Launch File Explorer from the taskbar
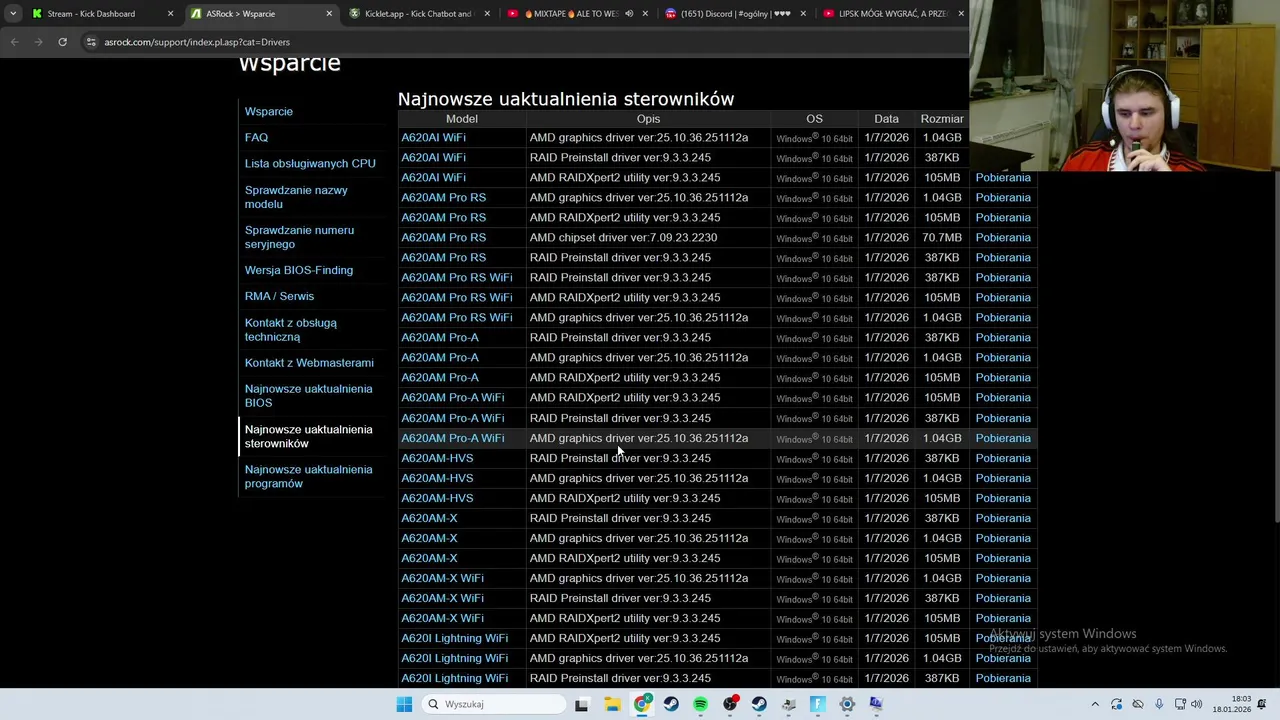1280x720 pixels. click(612, 704)
